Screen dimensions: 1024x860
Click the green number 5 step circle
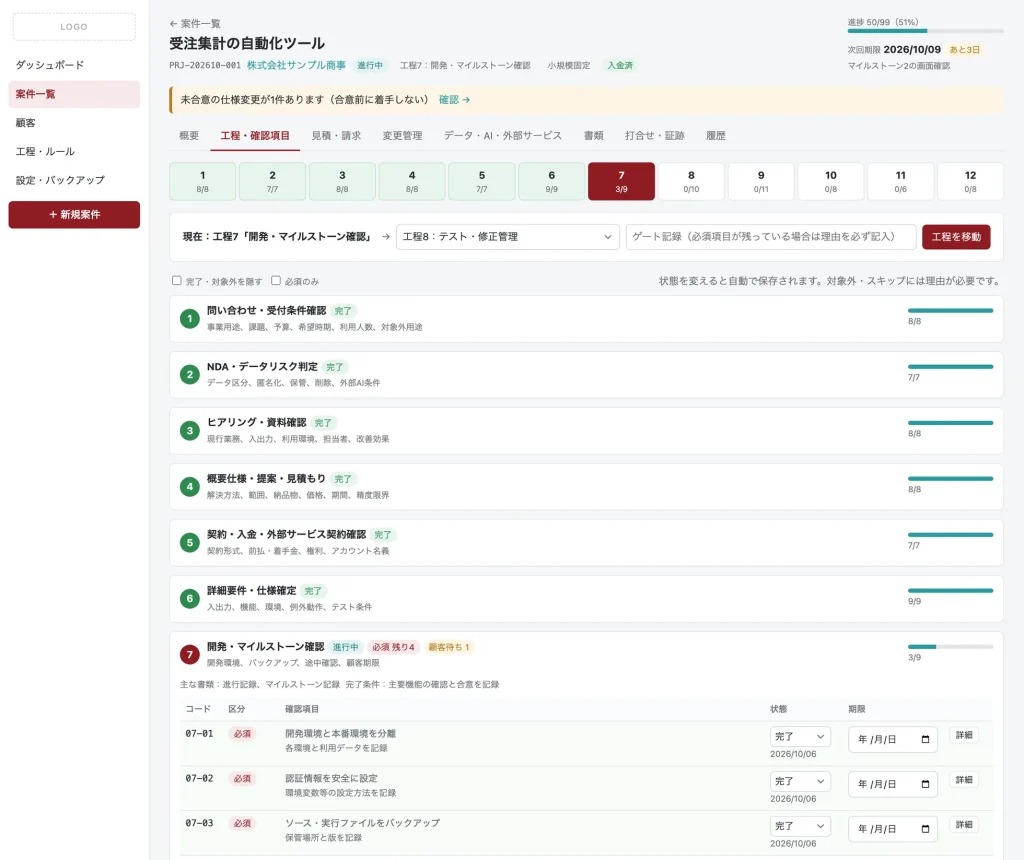[189, 543]
